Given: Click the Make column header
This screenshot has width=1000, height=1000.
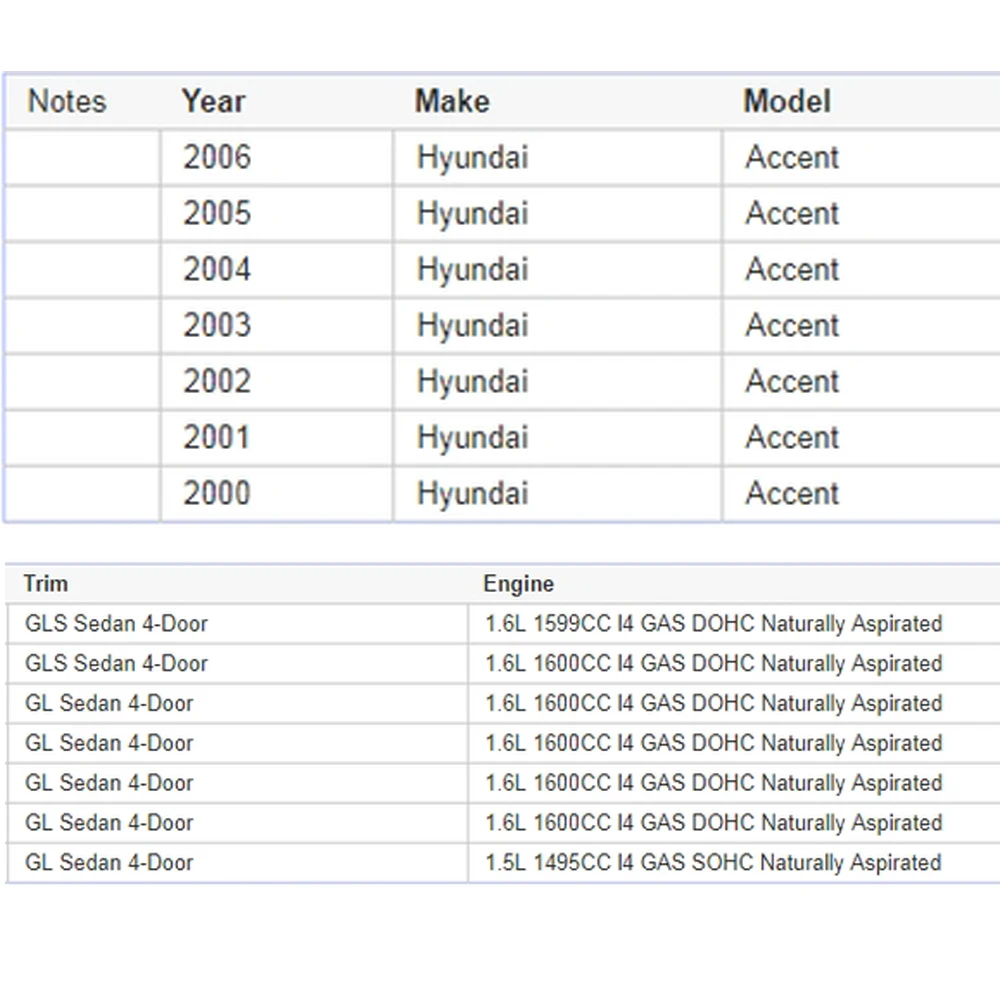Looking at the screenshot, I should tap(452, 101).
